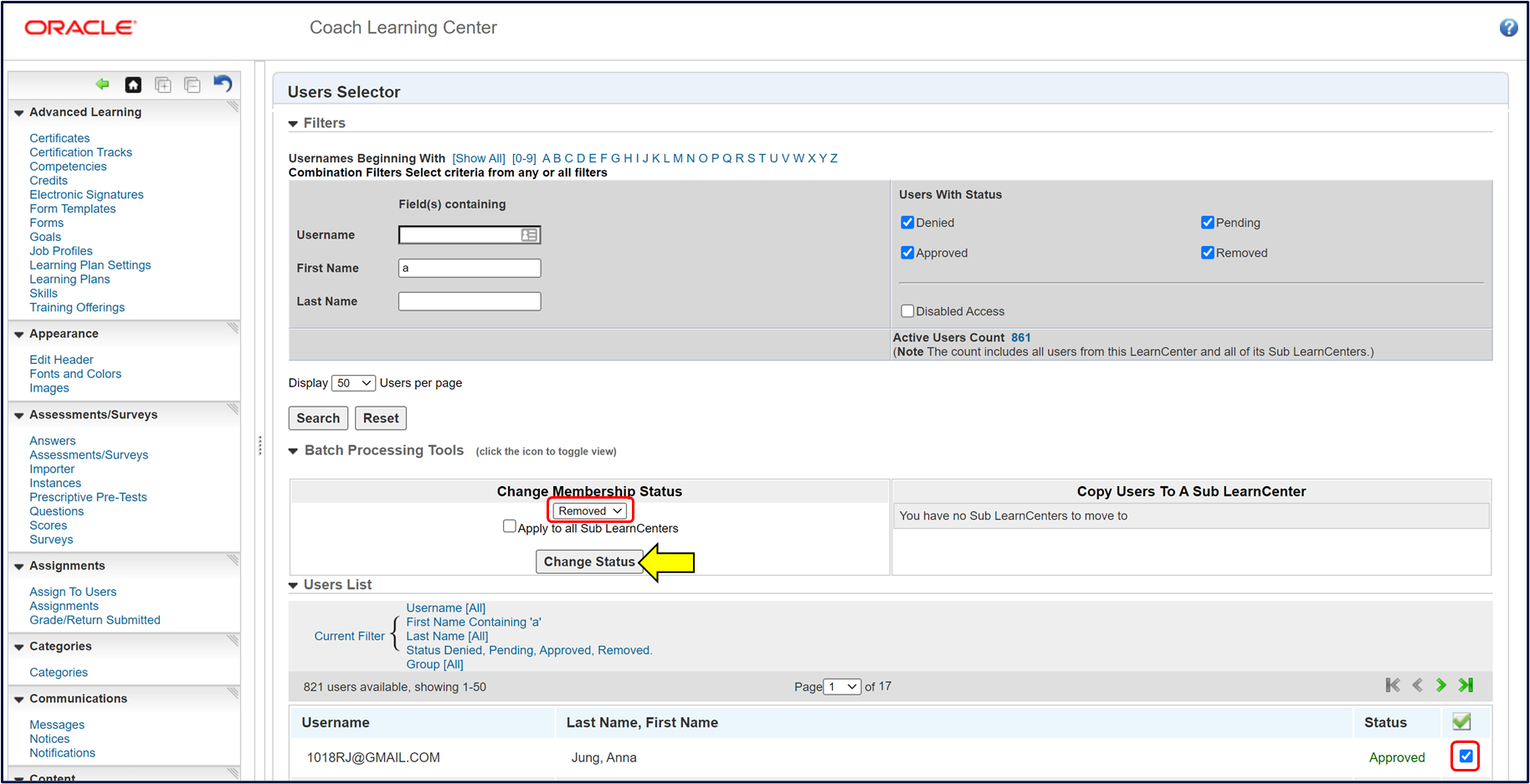Uncheck the Pending status checkbox
1530x784 pixels.
1208,223
